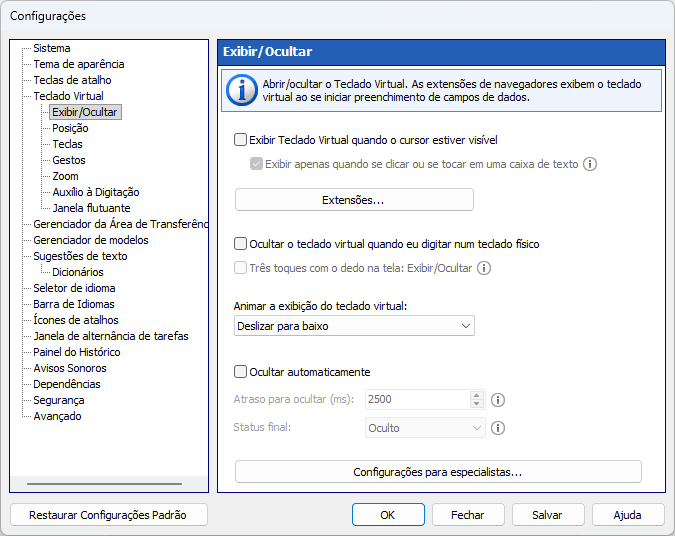Open Teclas de atalho settings
Screen dimensions: 675x536
click(72, 80)
